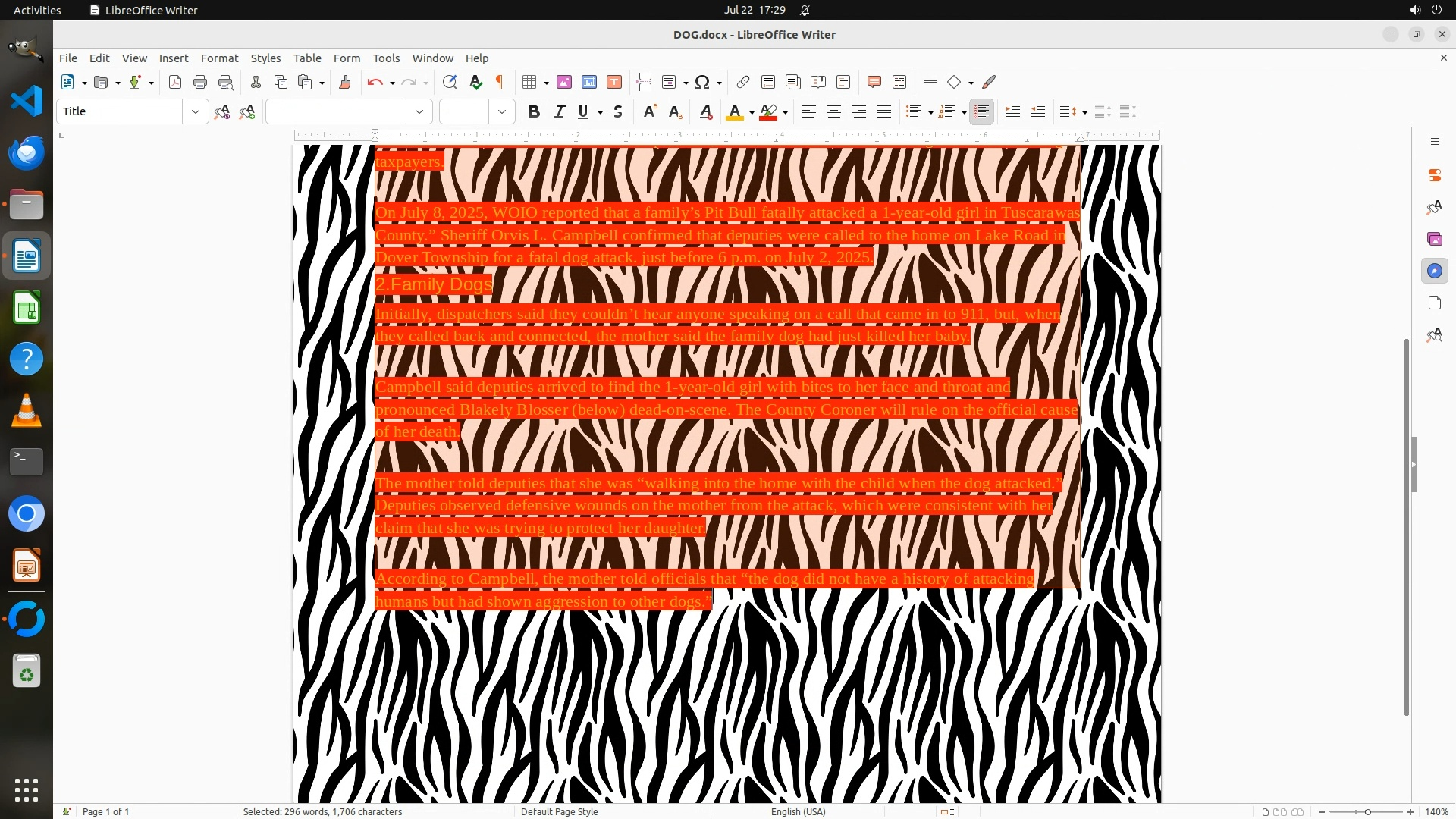Click the English (USA) language status

tap(798, 811)
